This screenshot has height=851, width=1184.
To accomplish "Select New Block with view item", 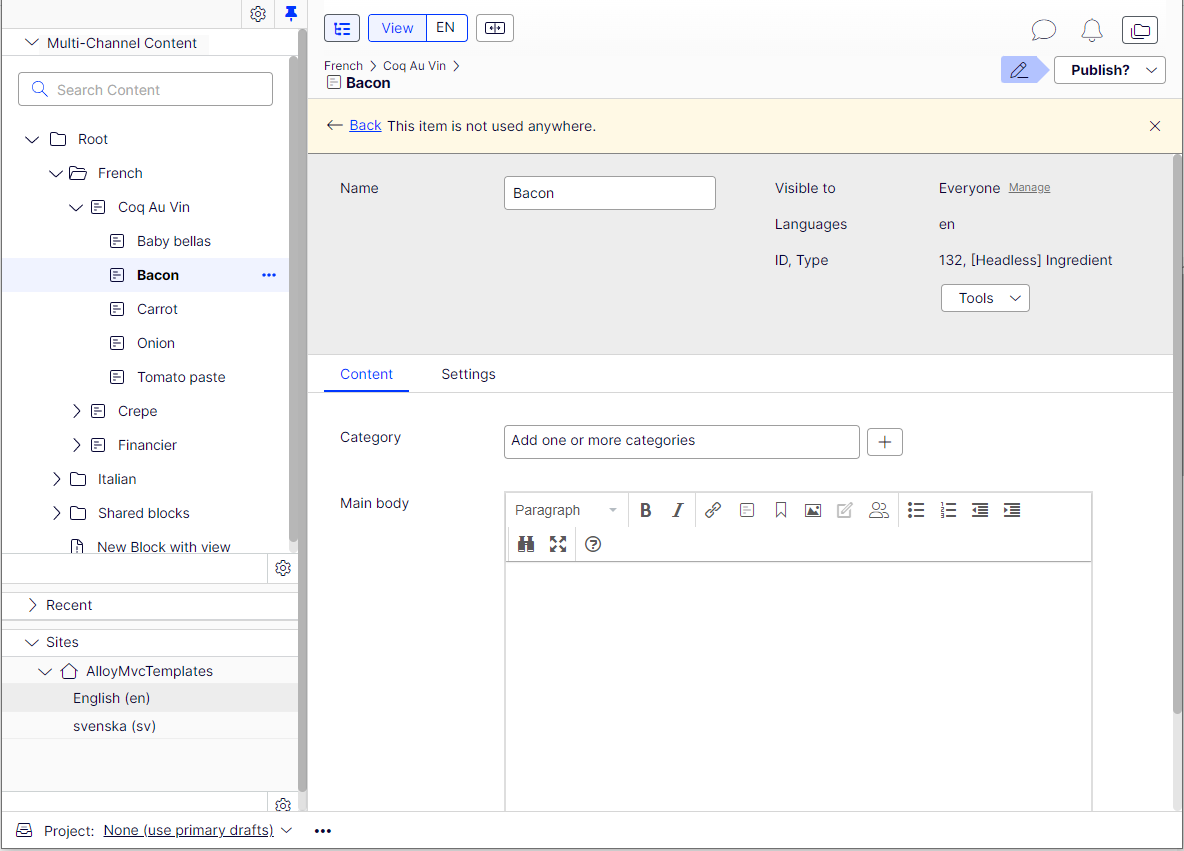I will pyautogui.click(x=164, y=546).
